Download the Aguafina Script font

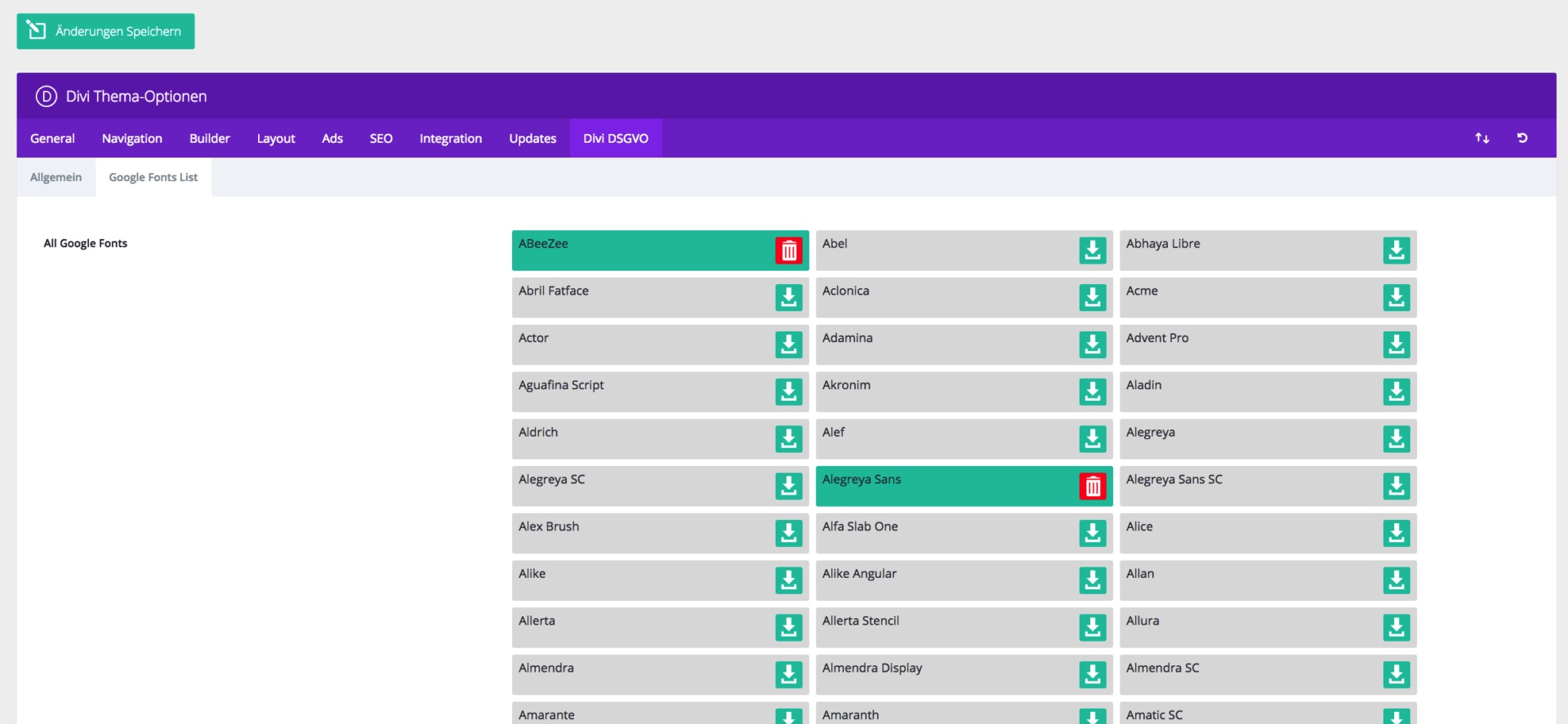(x=789, y=392)
